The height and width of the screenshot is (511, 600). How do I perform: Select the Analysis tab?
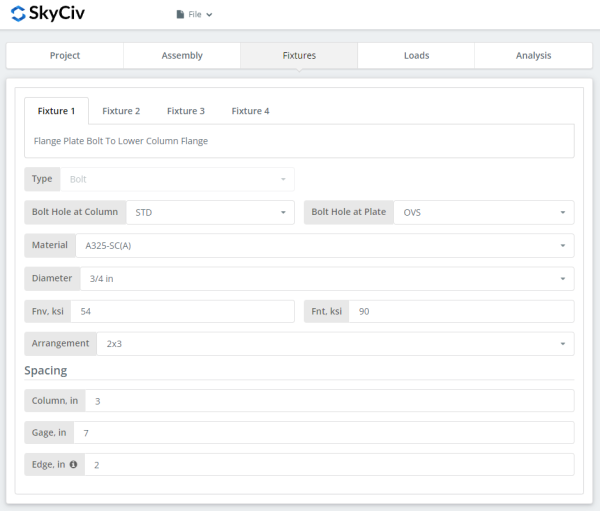[533, 56]
